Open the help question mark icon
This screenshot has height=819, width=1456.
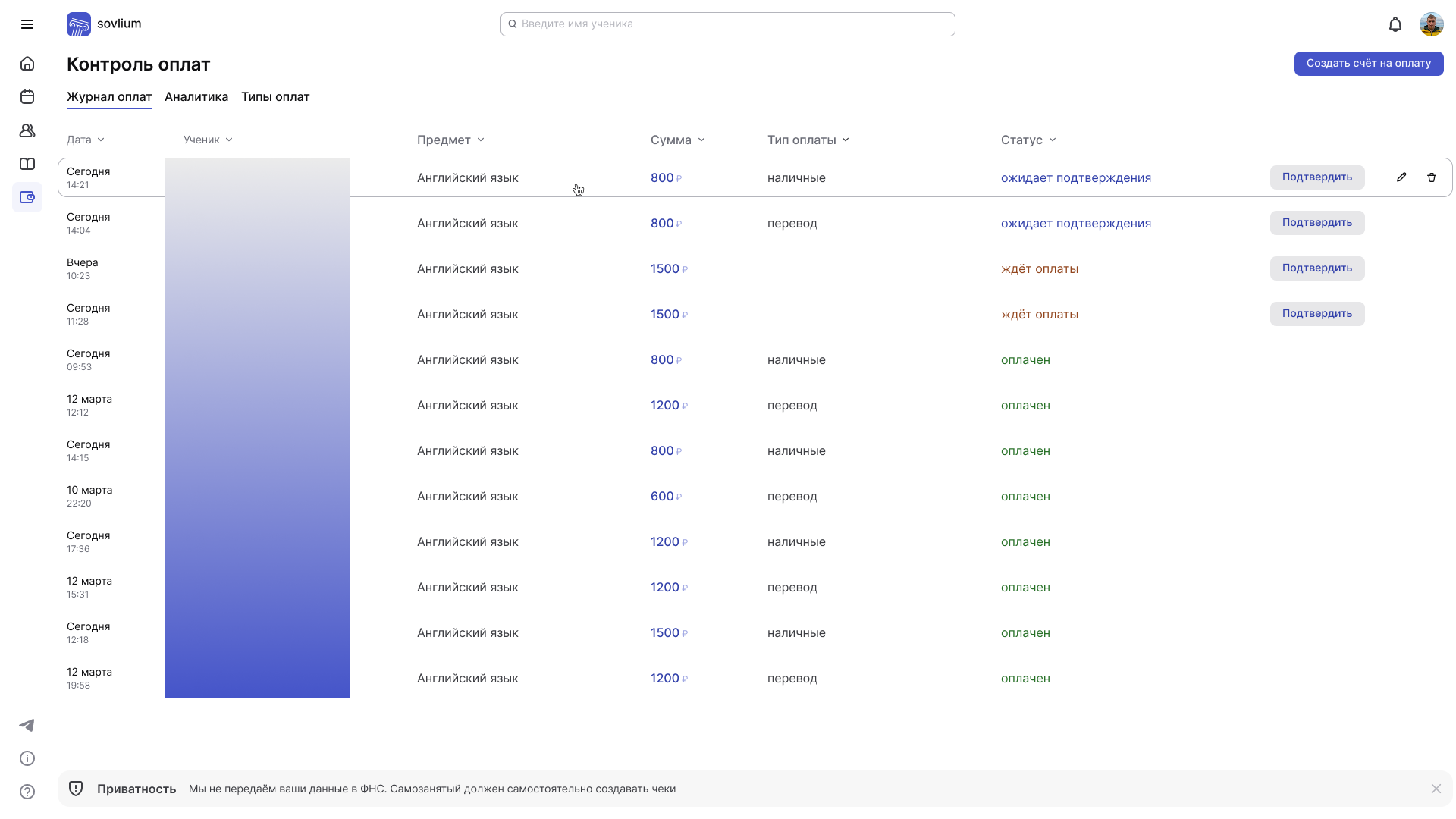[27, 792]
